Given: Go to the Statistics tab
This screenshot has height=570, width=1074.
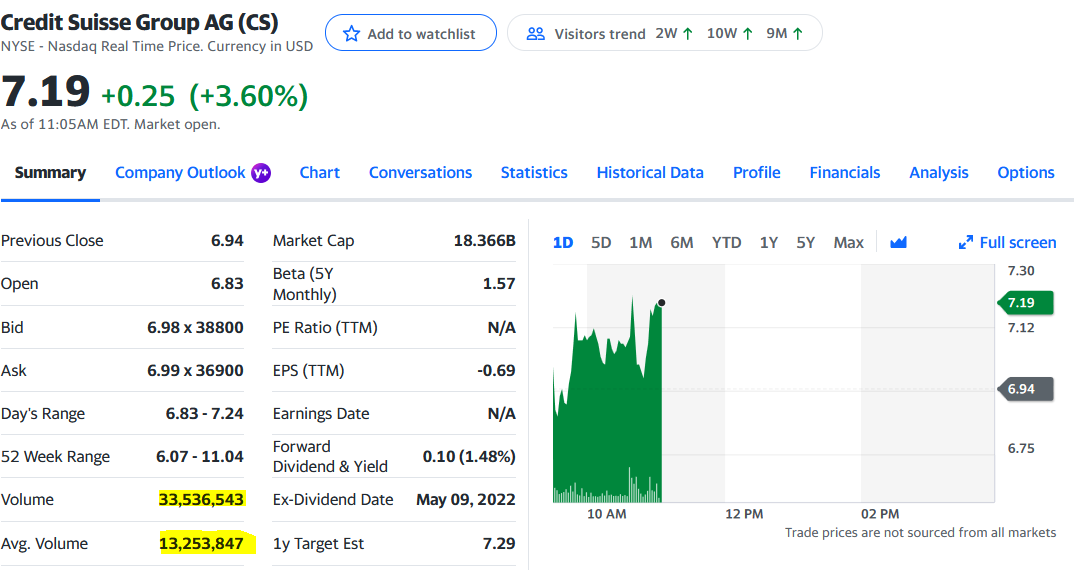Looking at the screenshot, I should (534, 173).
